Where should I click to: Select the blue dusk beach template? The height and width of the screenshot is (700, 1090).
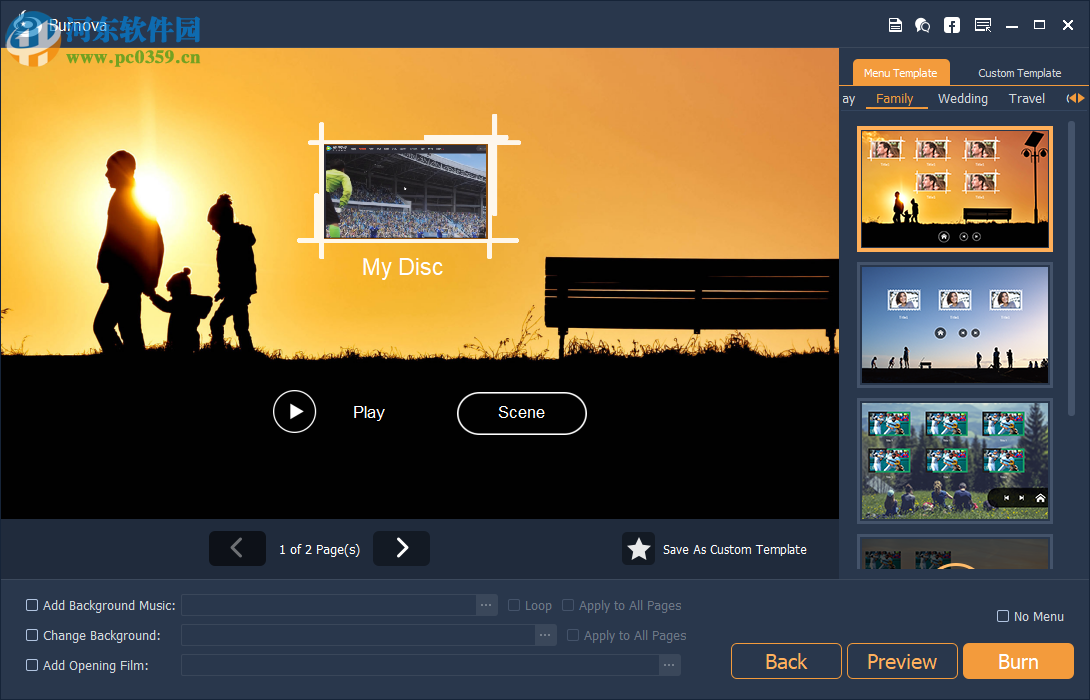coord(954,325)
